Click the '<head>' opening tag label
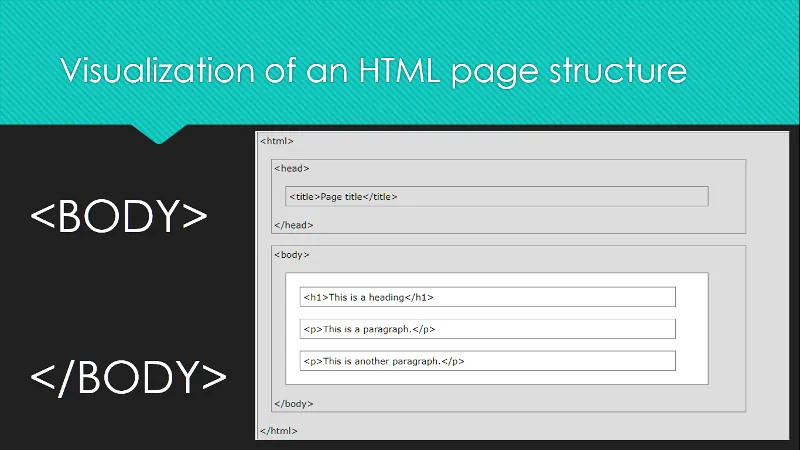The width and height of the screenshot is (800, 450). tap(292, 168)
